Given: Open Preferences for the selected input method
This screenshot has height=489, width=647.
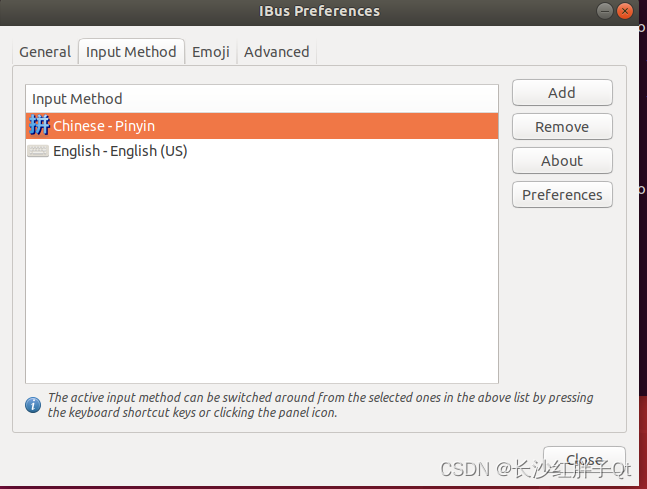Looking at the screenshot, I should coord(562,195).
